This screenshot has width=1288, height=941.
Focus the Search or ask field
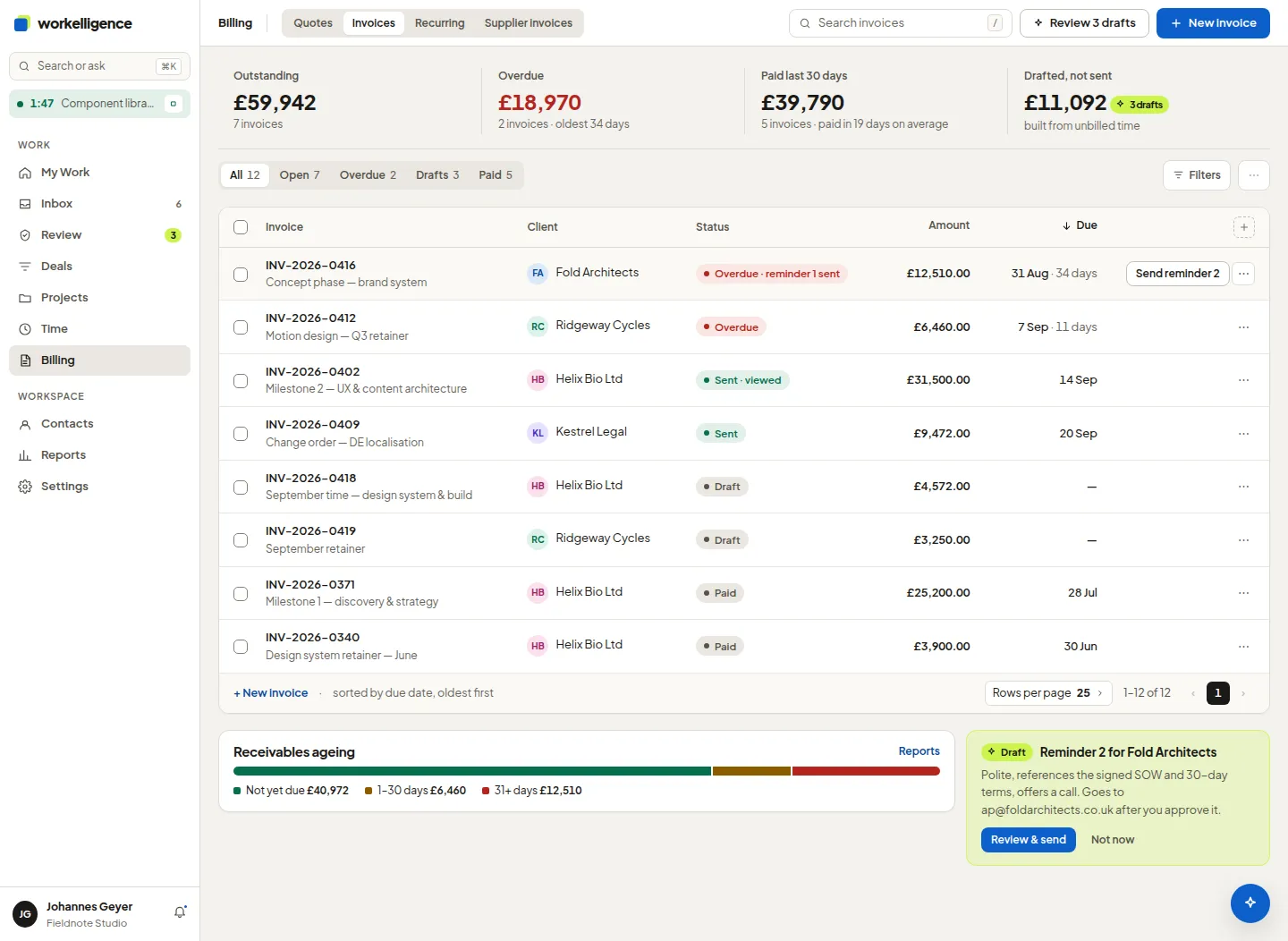(x=99, y=66)
